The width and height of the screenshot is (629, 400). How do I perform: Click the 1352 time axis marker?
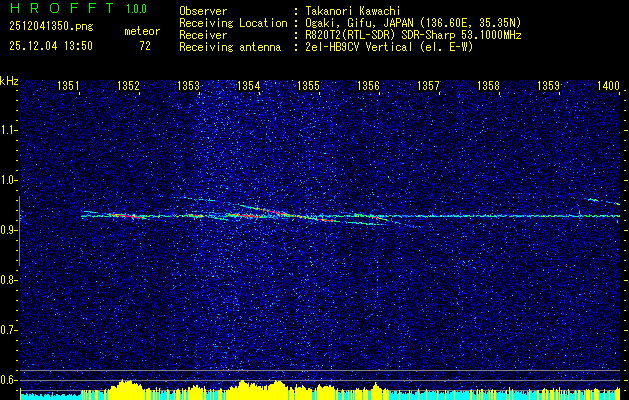(x=128, y=85)
